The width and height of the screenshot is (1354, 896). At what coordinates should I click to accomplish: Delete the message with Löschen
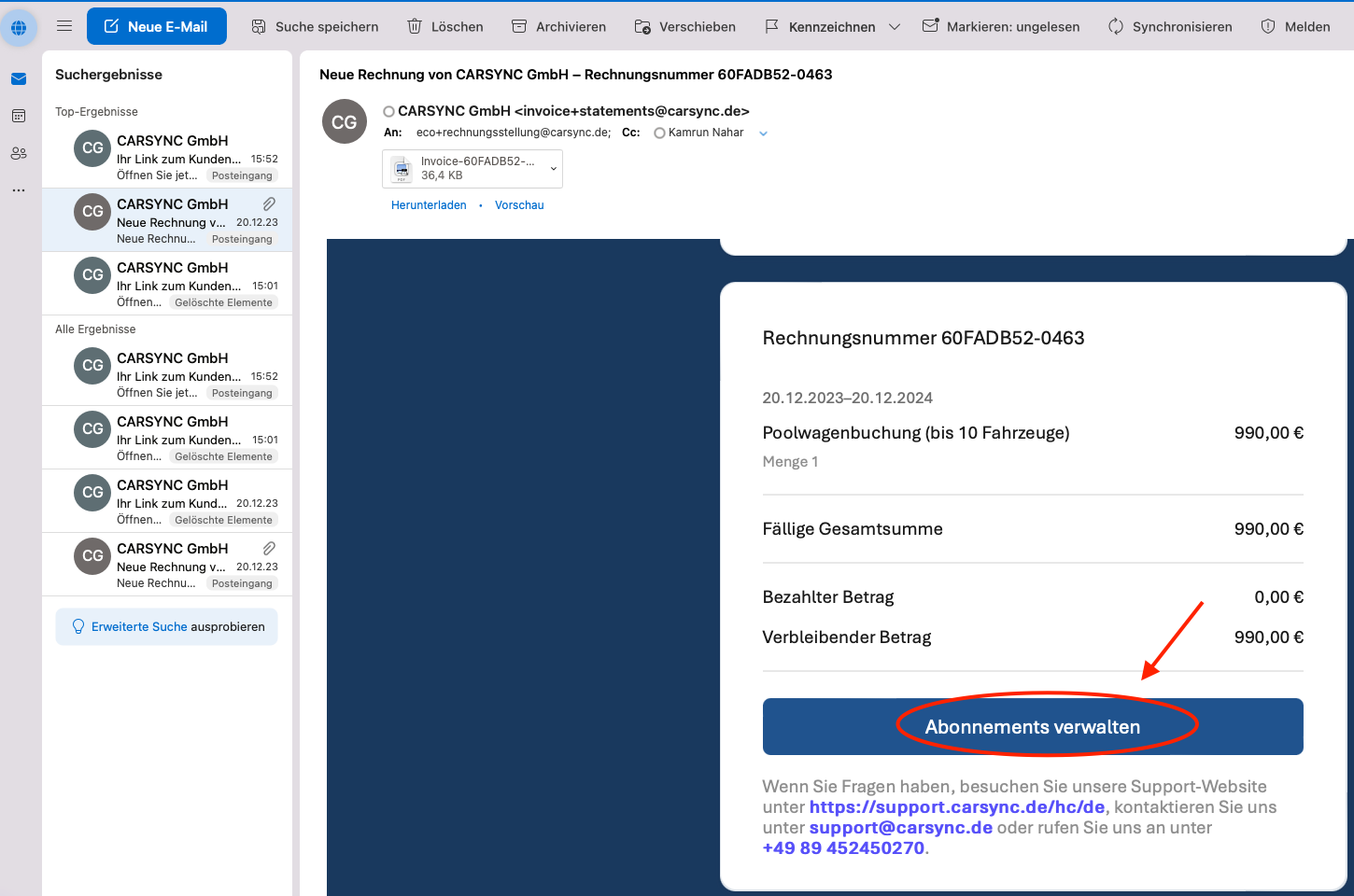click(445, 26)
